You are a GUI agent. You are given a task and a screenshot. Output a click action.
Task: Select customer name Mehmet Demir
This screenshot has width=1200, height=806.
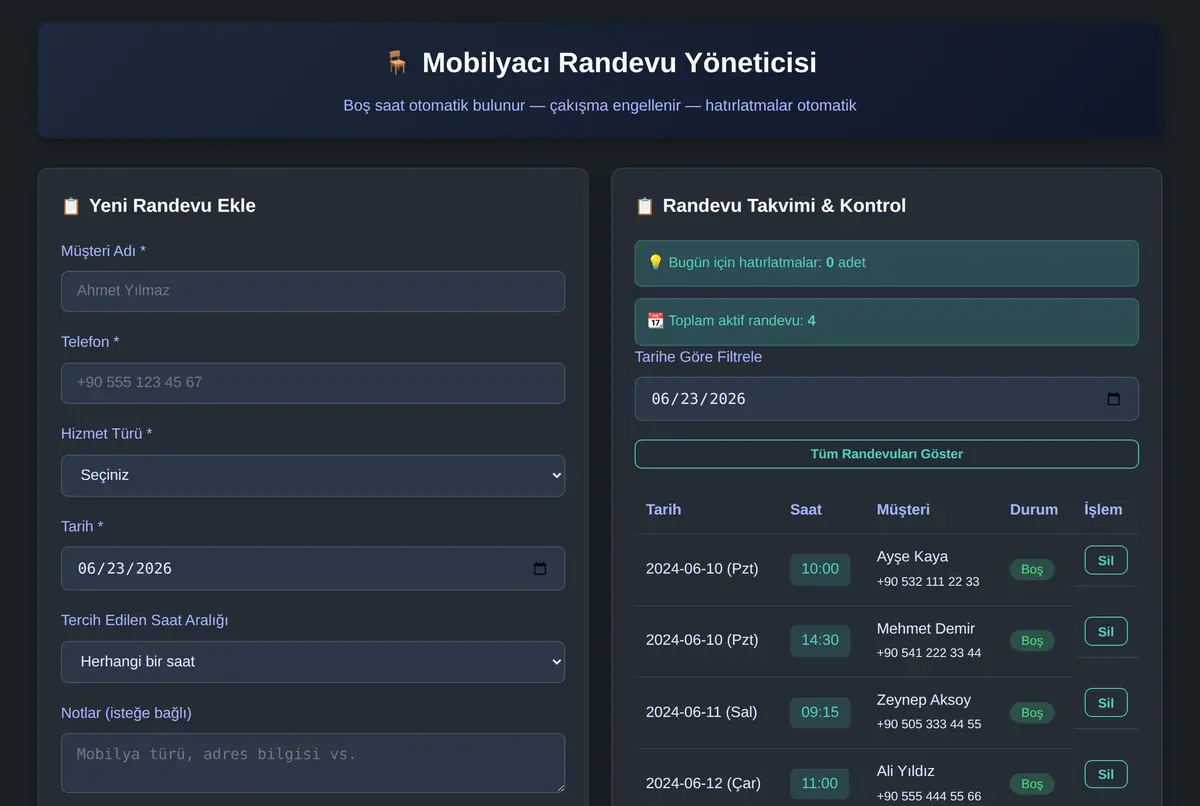pyautogui.click(x=926, y=629)
